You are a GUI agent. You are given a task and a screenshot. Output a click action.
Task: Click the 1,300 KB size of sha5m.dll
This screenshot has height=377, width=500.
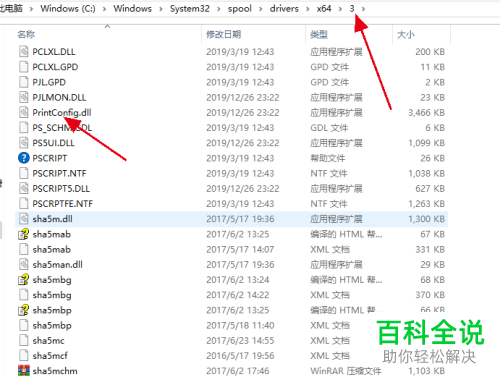(426, 219)
